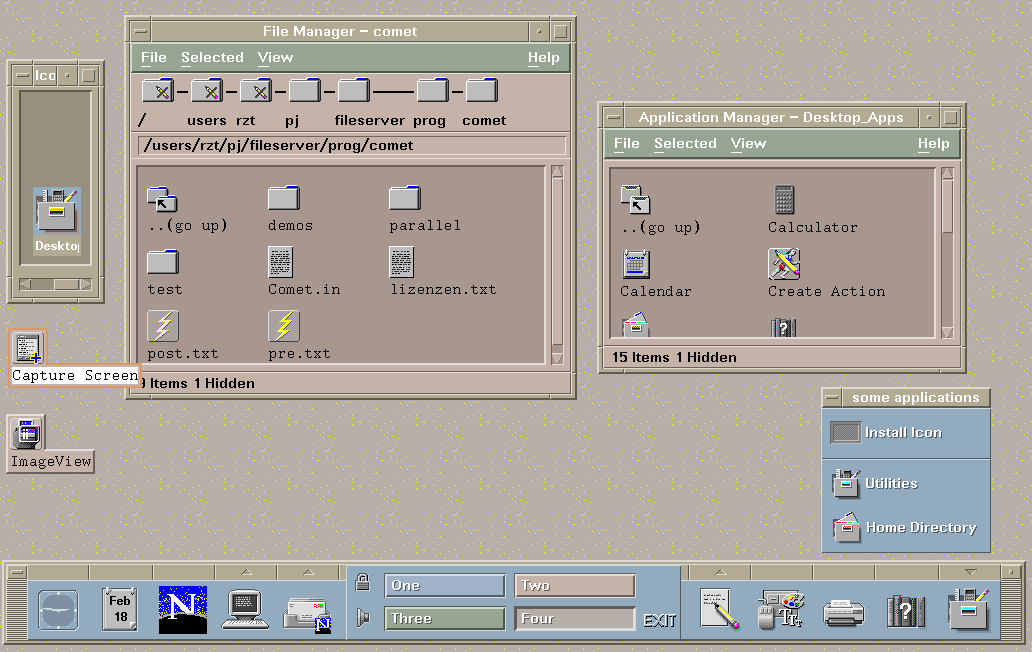1032x652 pixels.
Task: Click the printer icon in front panel
Action: click(843, 611)
